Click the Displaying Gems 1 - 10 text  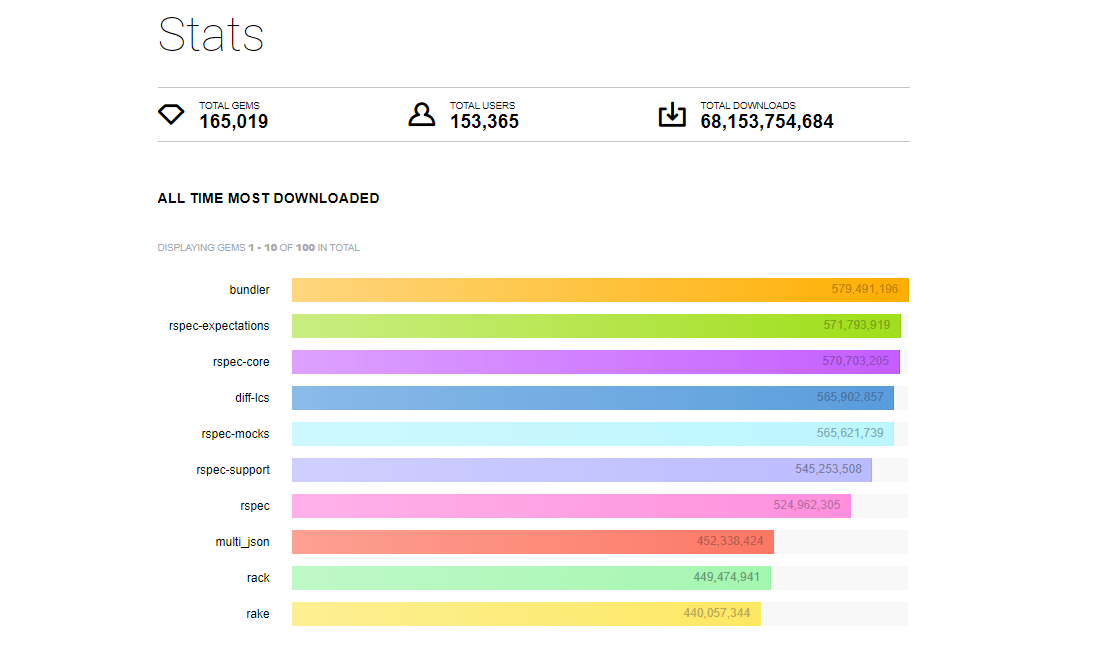point(259,248)
